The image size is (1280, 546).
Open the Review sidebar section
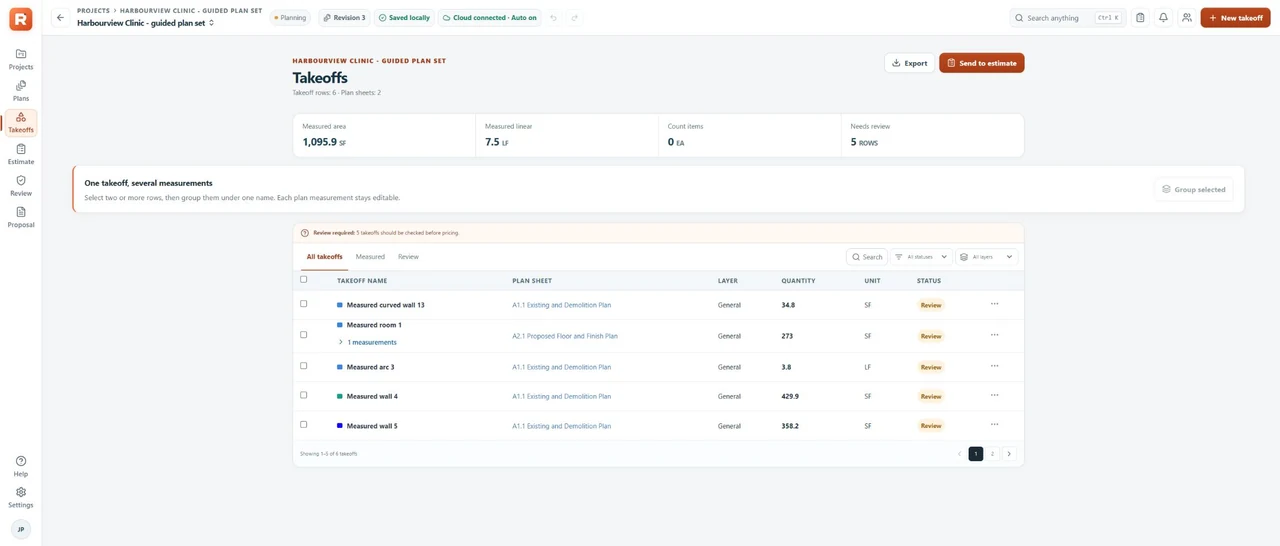[21, 186]
